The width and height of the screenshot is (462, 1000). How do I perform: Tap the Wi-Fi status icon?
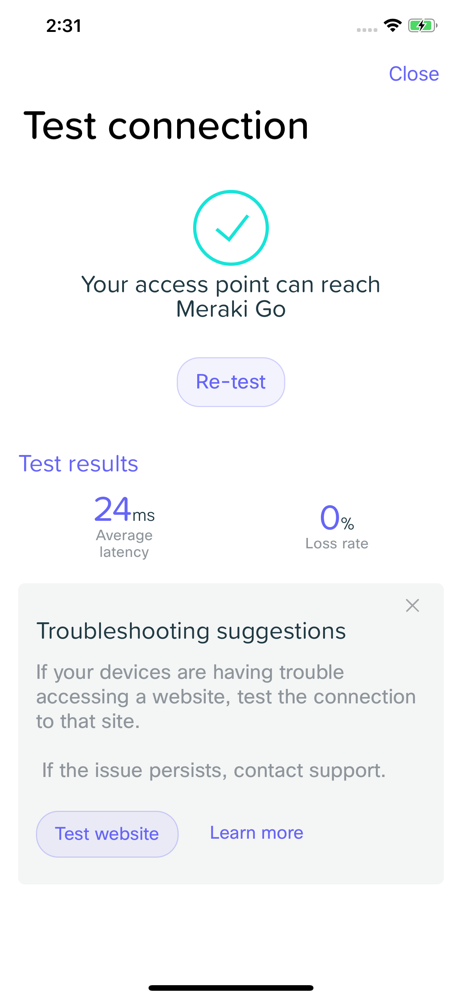coord(392,26)
